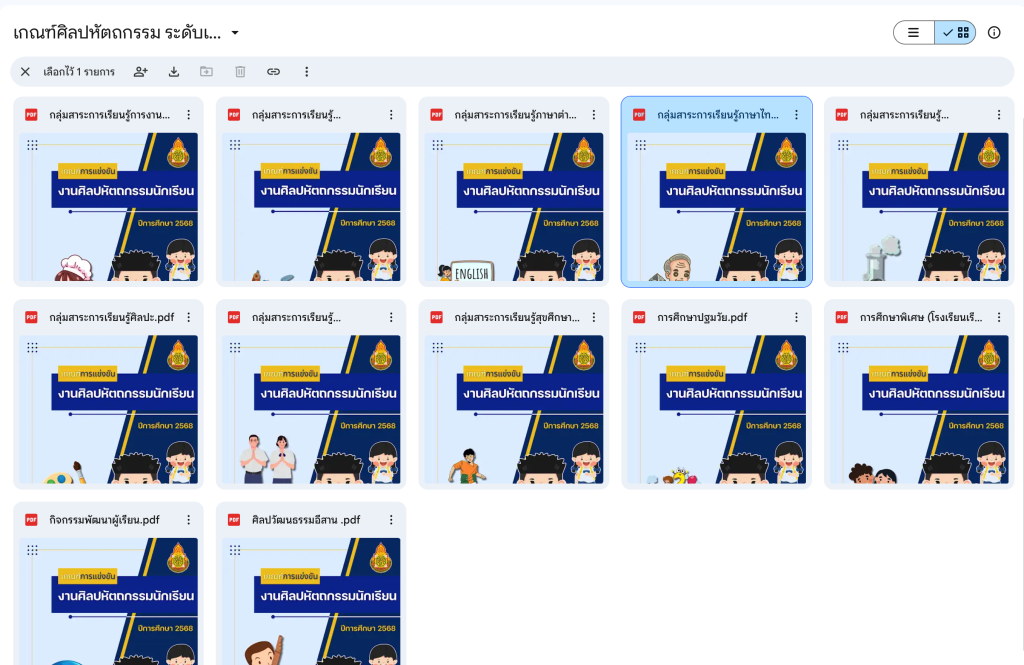The image size is (1024, 665).
Task: Open the view details info icon
Action: pyautogui.click(x=994, y=33)
